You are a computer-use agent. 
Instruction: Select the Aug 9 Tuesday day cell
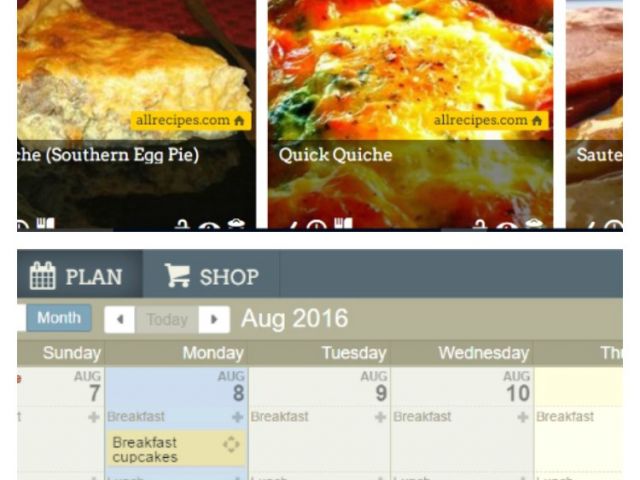click(319, 386)
